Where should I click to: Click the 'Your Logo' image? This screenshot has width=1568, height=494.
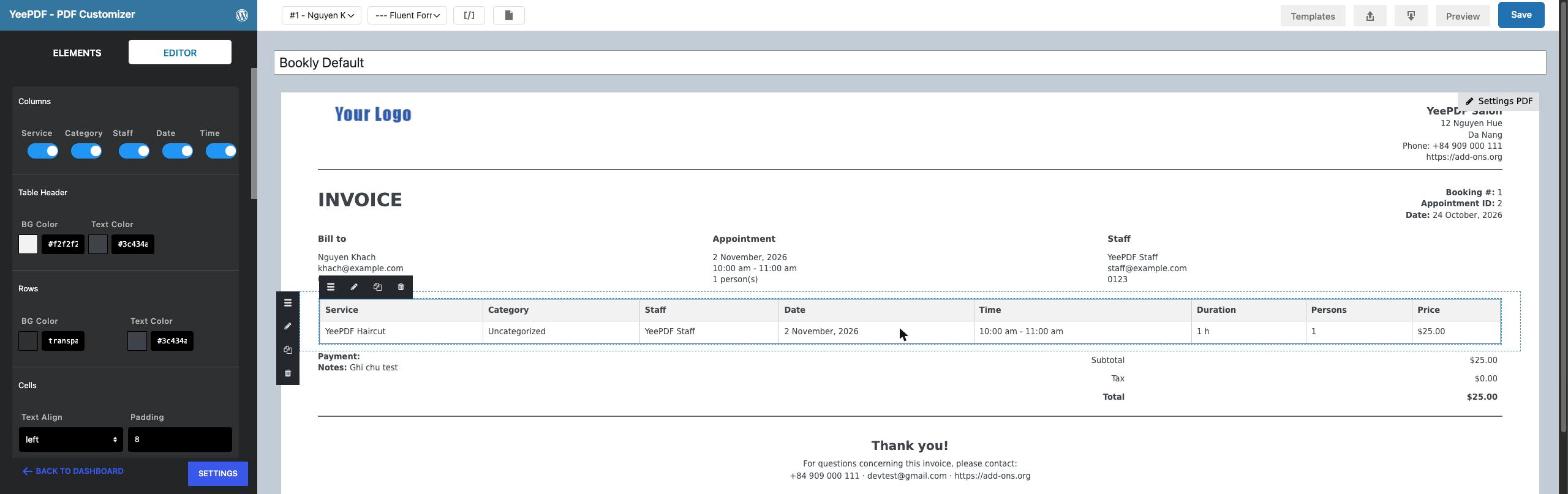pyautogui.click(x=373, y=114)
